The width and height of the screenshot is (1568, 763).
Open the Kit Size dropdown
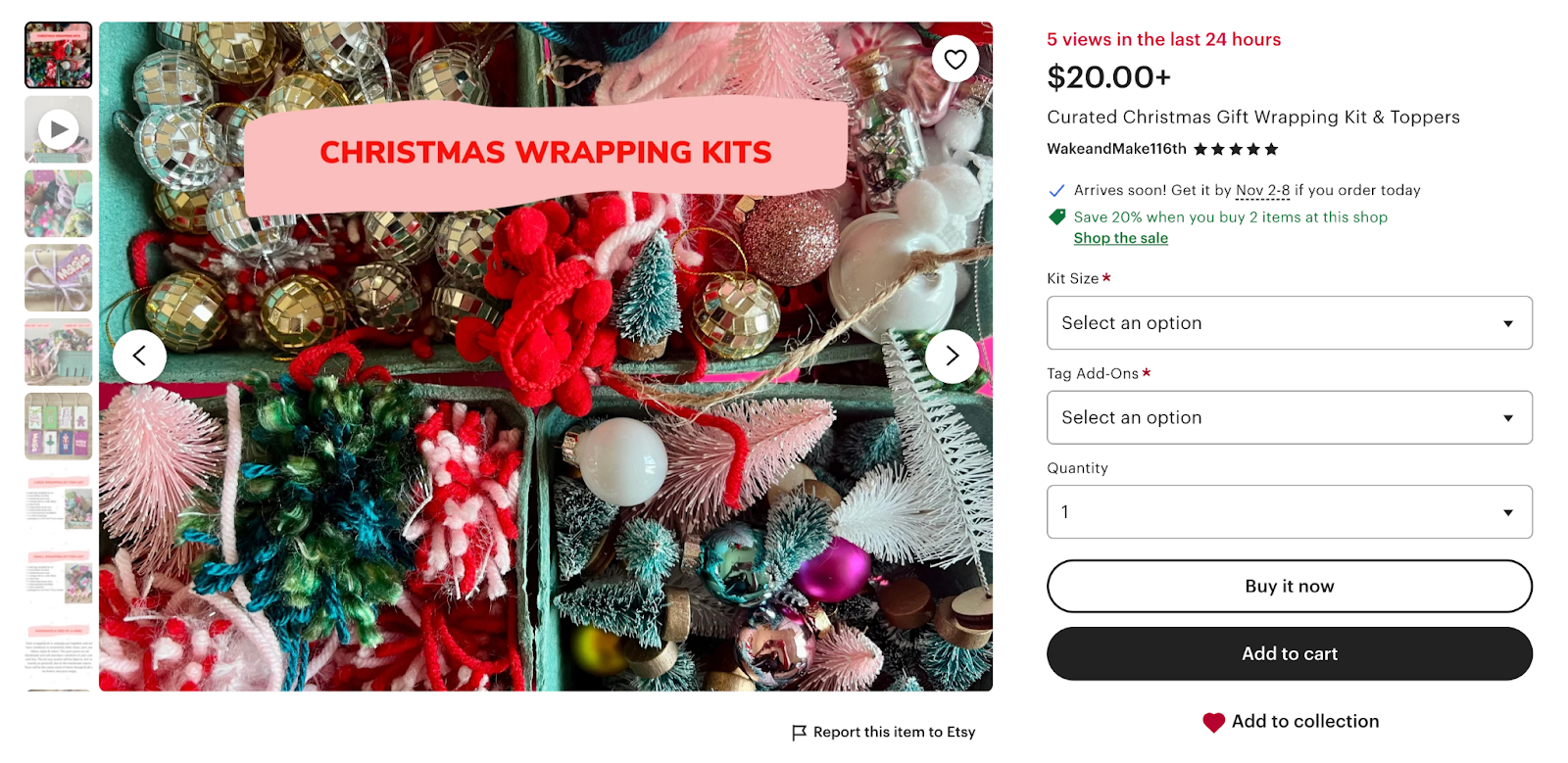(x=1289, y=322)
